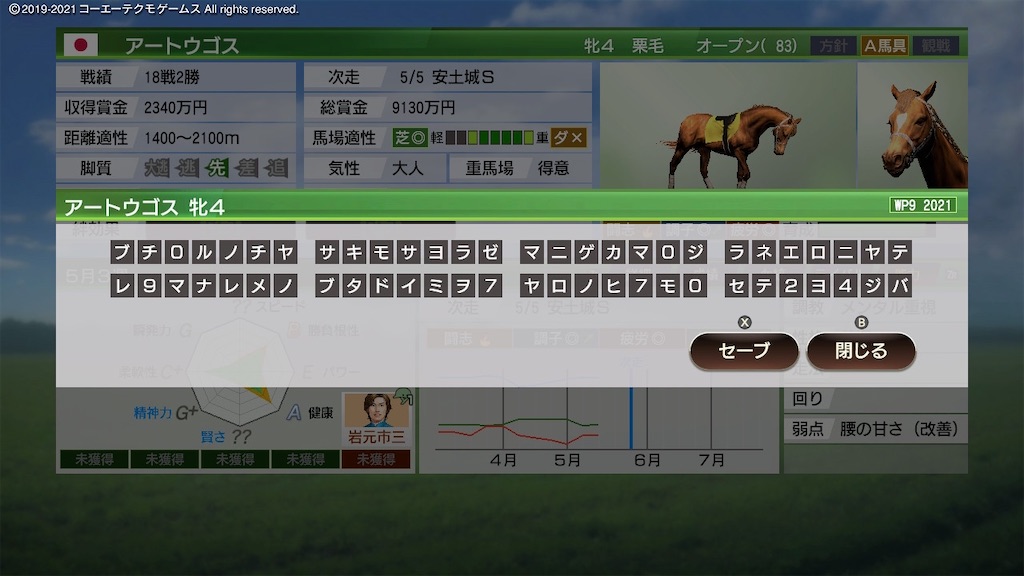
Task: Click next race 5/5 安土城S
Action: (447, 78)
